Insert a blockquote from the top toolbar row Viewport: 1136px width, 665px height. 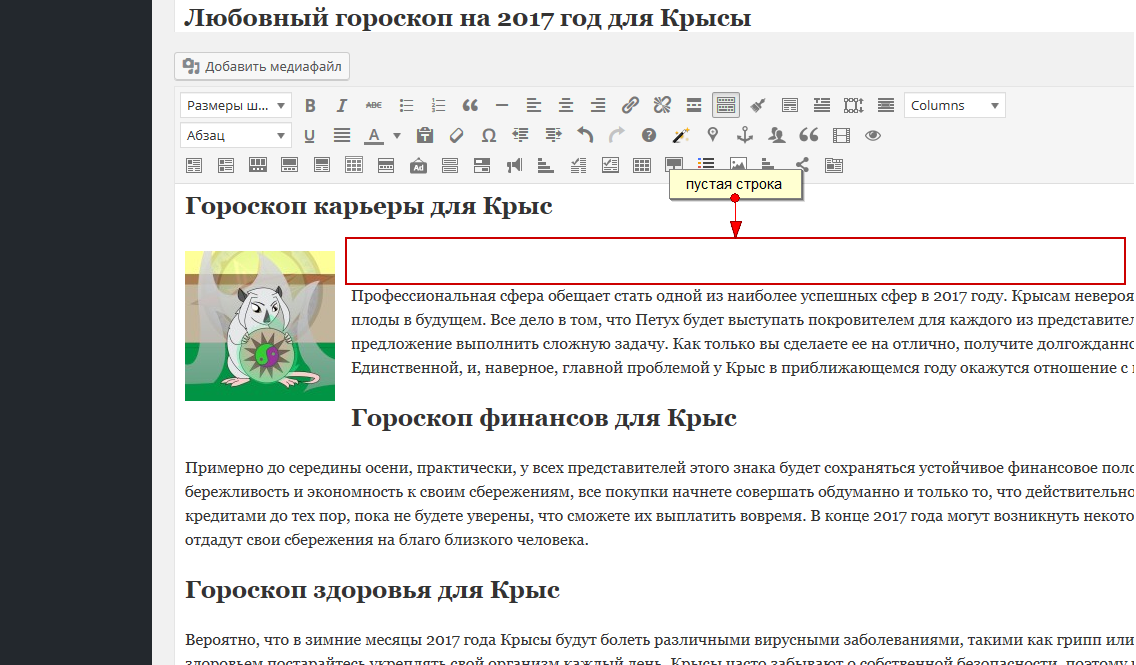[x=469, y=105]
